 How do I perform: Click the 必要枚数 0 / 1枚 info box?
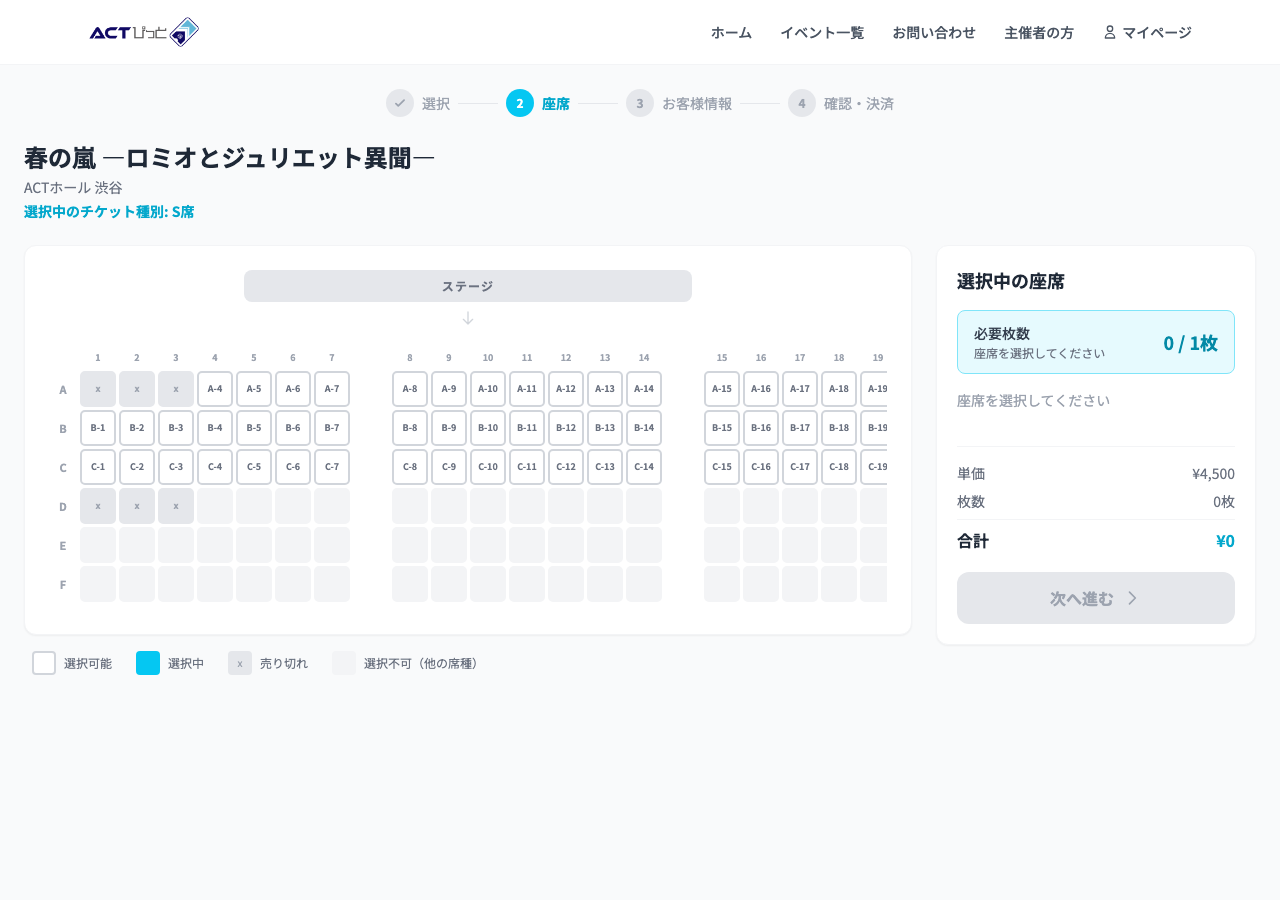[x=1095, y=341]
